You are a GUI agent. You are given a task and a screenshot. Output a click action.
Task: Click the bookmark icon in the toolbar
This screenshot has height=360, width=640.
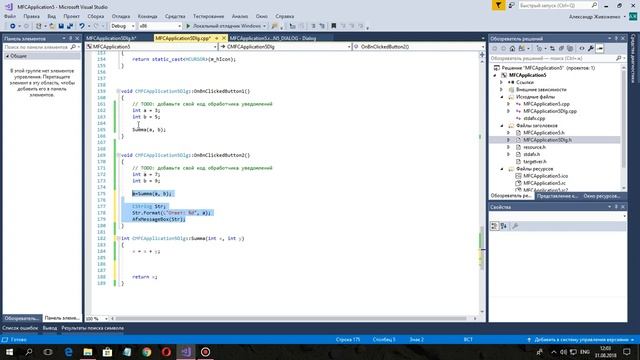[333, 26]
